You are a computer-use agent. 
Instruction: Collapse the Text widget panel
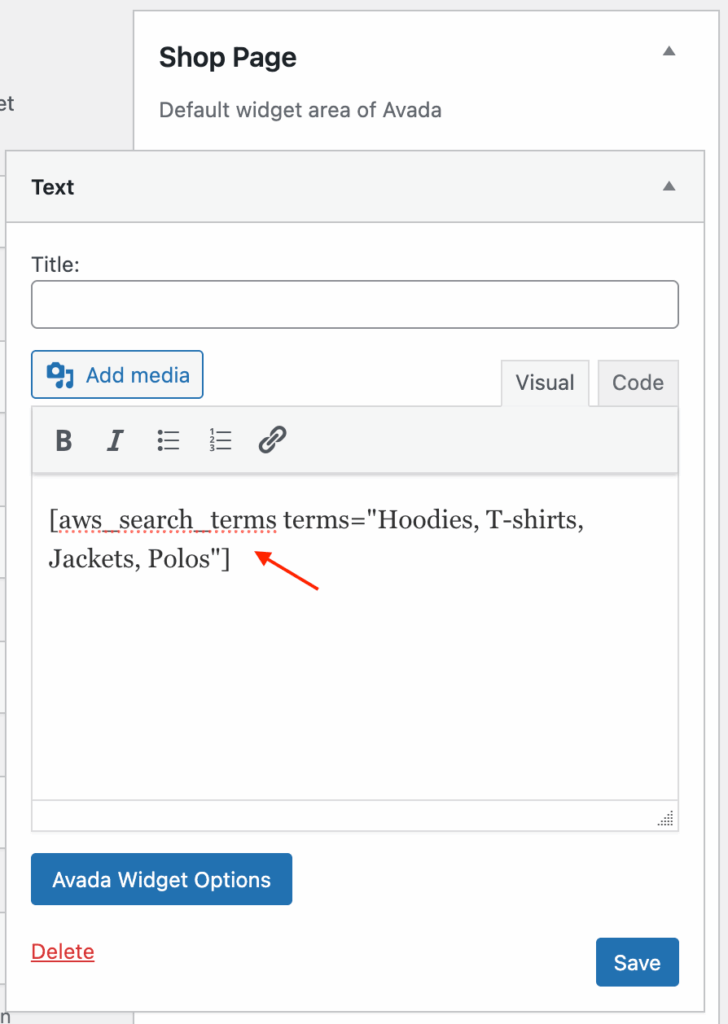tap(668, 186)
